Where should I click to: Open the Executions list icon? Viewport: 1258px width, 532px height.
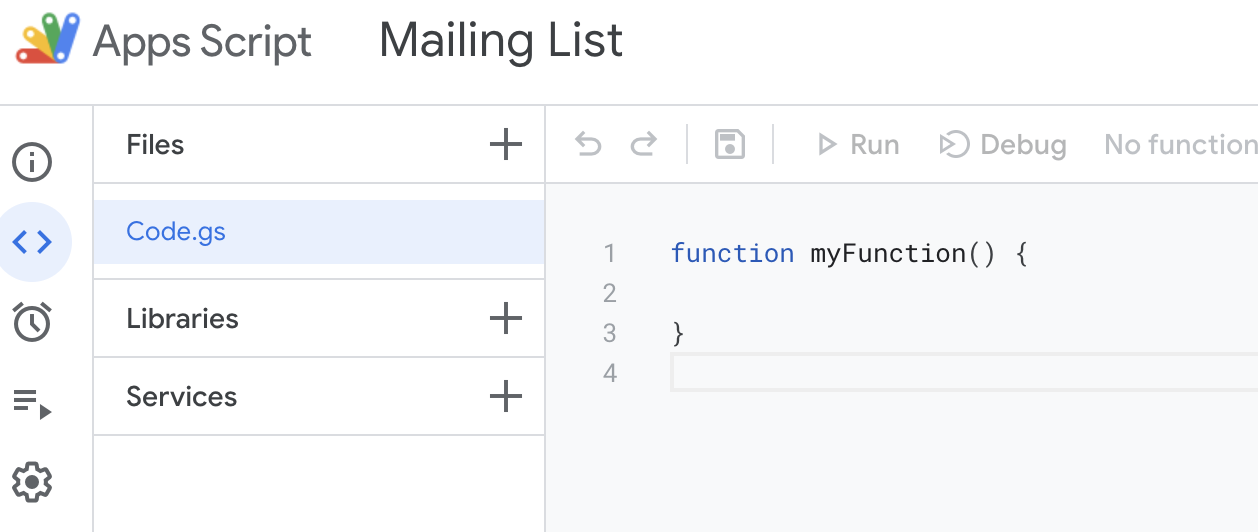click(x=32, y=403)
